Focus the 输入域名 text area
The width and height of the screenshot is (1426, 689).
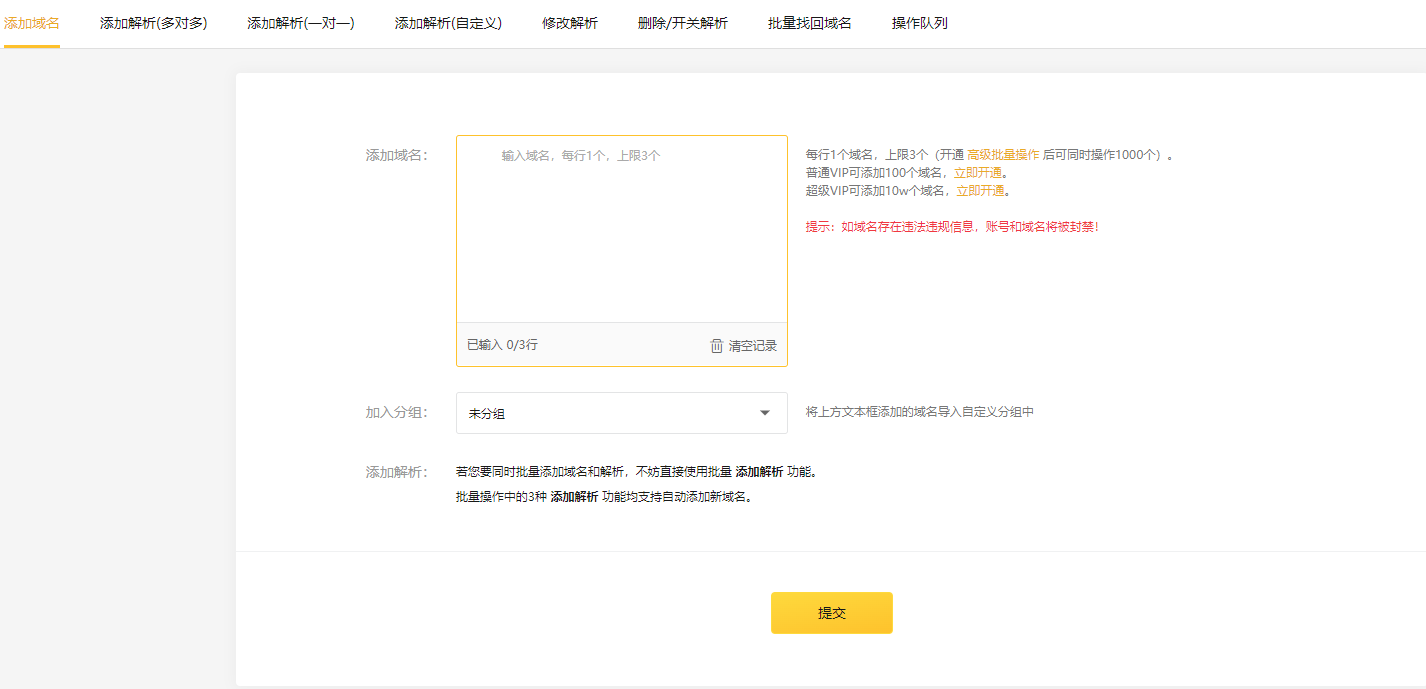pos(621,230)
